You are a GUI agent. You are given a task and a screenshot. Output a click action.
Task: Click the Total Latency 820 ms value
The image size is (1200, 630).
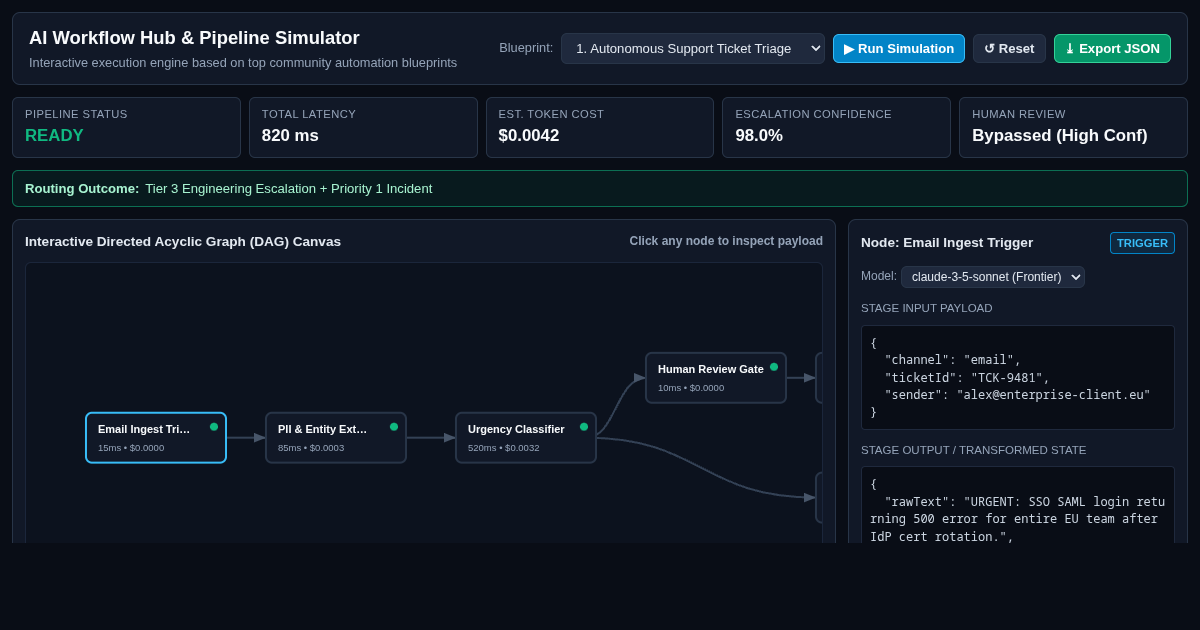pyautogui.click(x=290, y=136)
